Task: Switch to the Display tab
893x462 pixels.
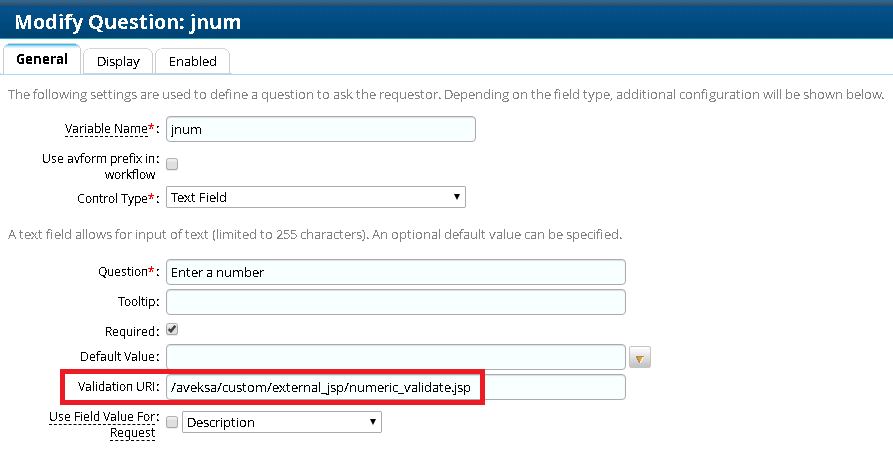Action: pyautogui.click(x=118, y=61)
